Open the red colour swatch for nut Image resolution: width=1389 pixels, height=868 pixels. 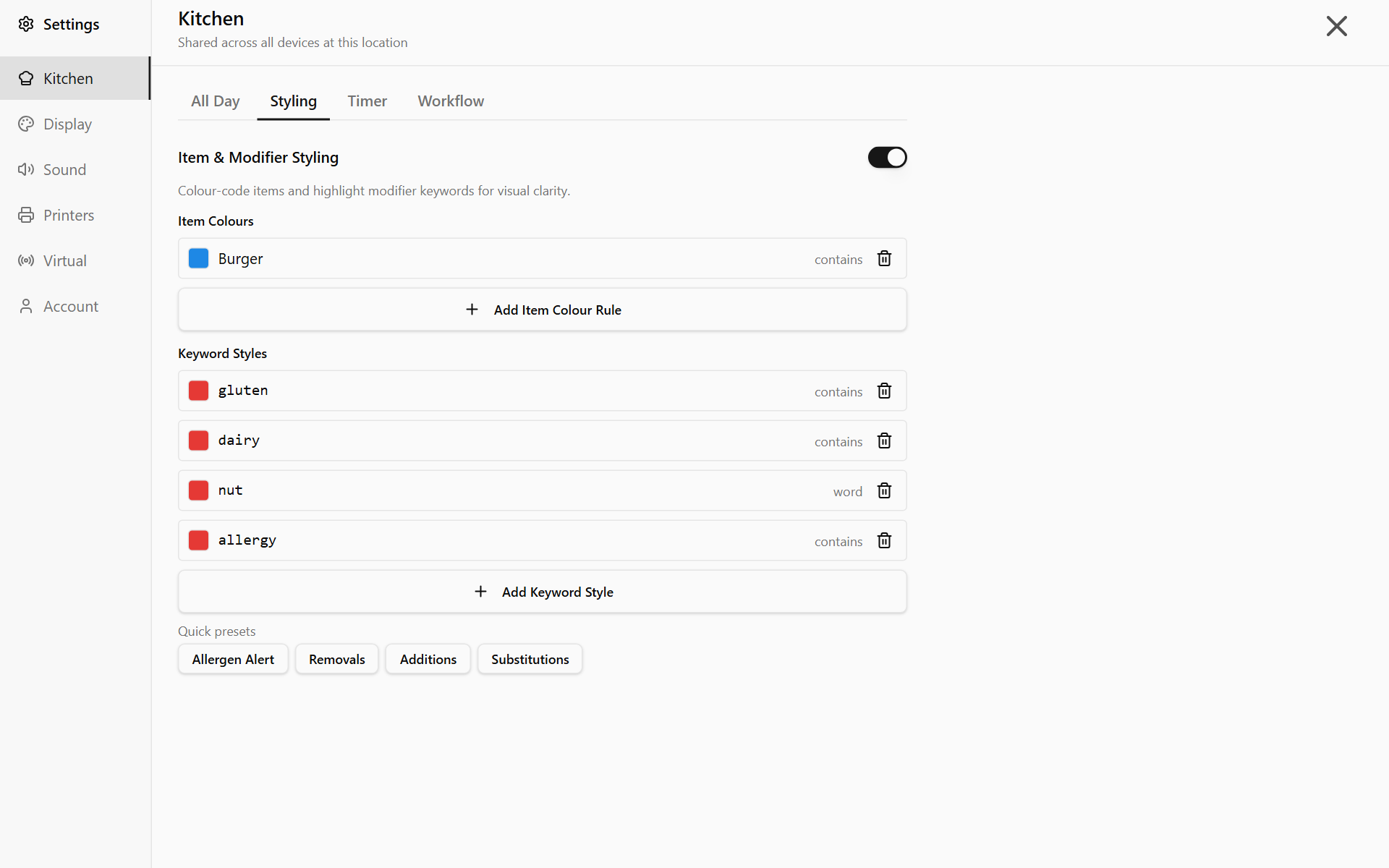[x=198, y=490]
